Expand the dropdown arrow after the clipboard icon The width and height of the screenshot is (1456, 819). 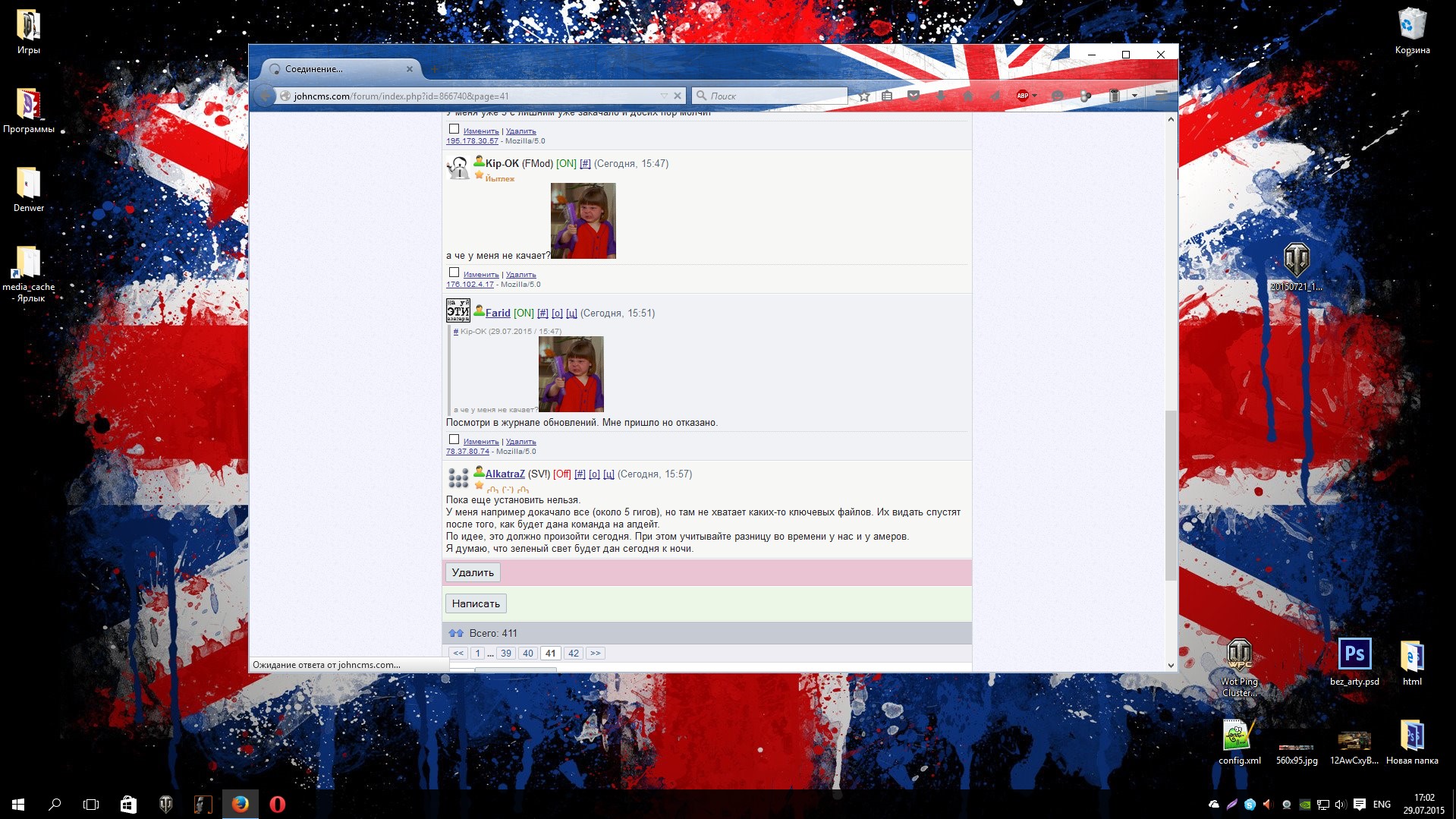(x=1134, y=96)
